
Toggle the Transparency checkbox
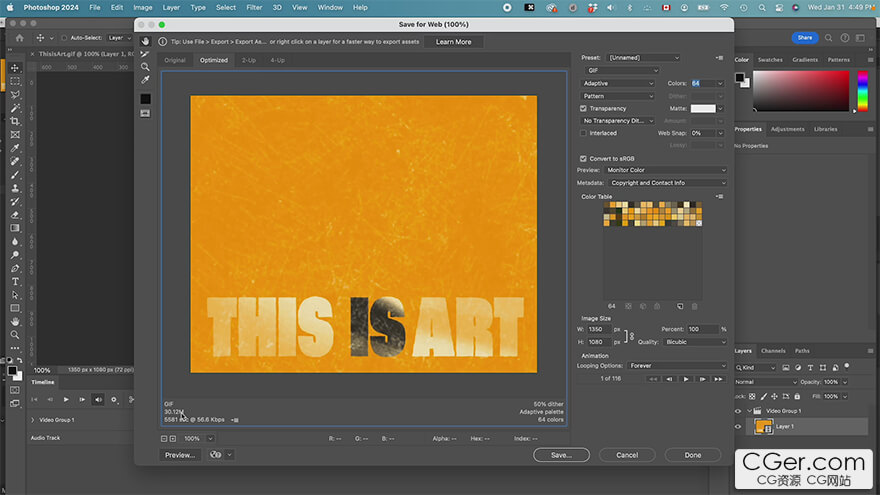[x=583, y=108]
